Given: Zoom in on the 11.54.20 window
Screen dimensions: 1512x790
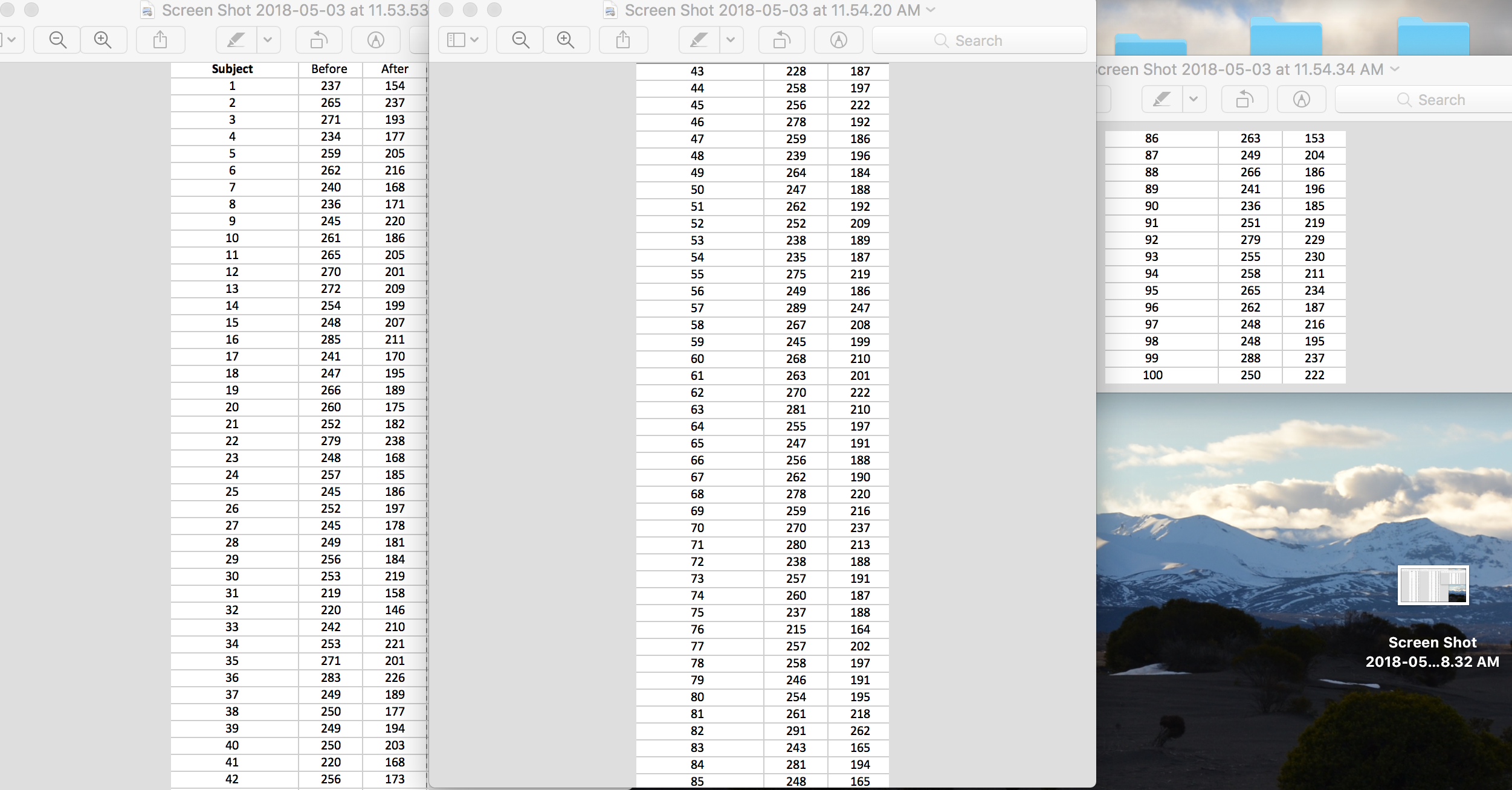Looking at the screenshot, I should click(x=566, y=40).
